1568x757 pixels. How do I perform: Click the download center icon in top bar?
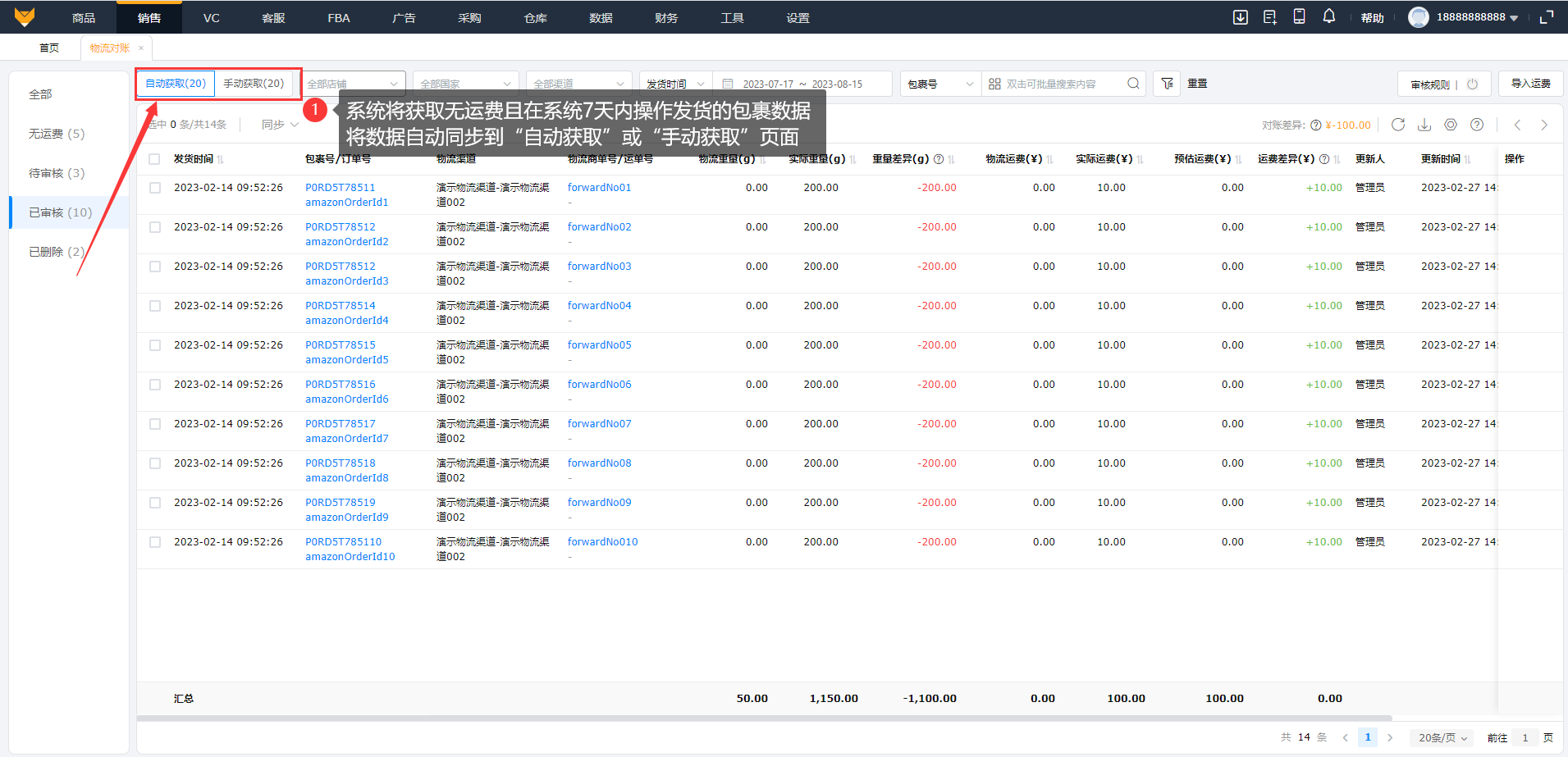(1240, 17)
